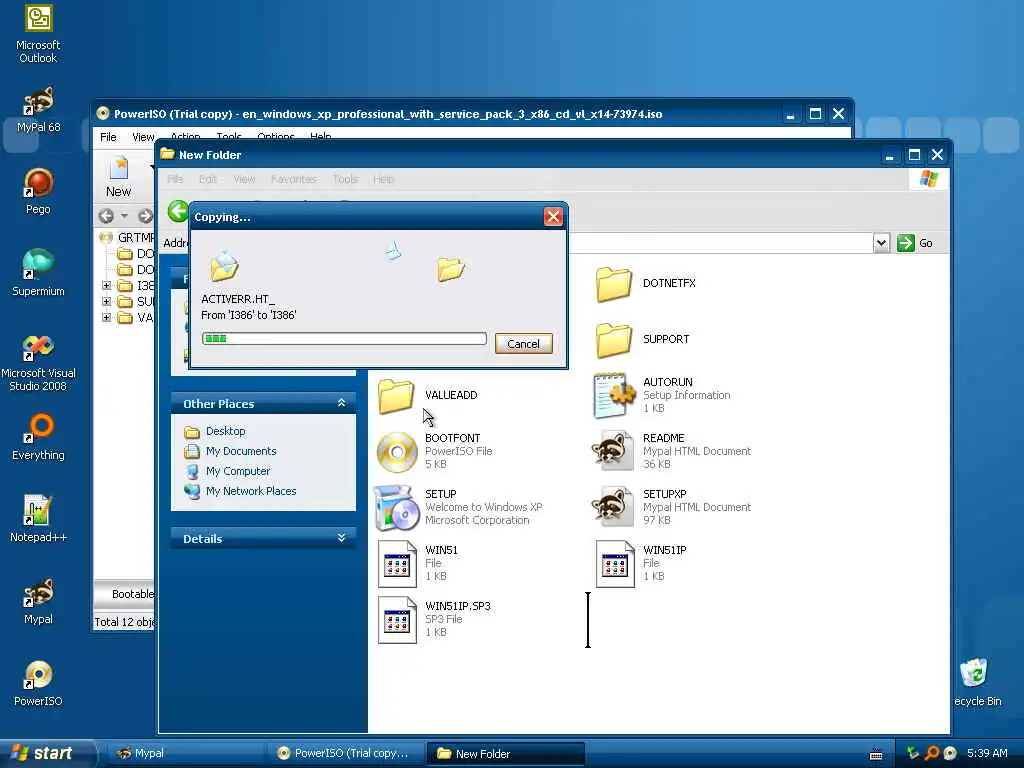
Task: Open the File menu in New Folder window
Action: pyautogui.click(x=175, y=179)
